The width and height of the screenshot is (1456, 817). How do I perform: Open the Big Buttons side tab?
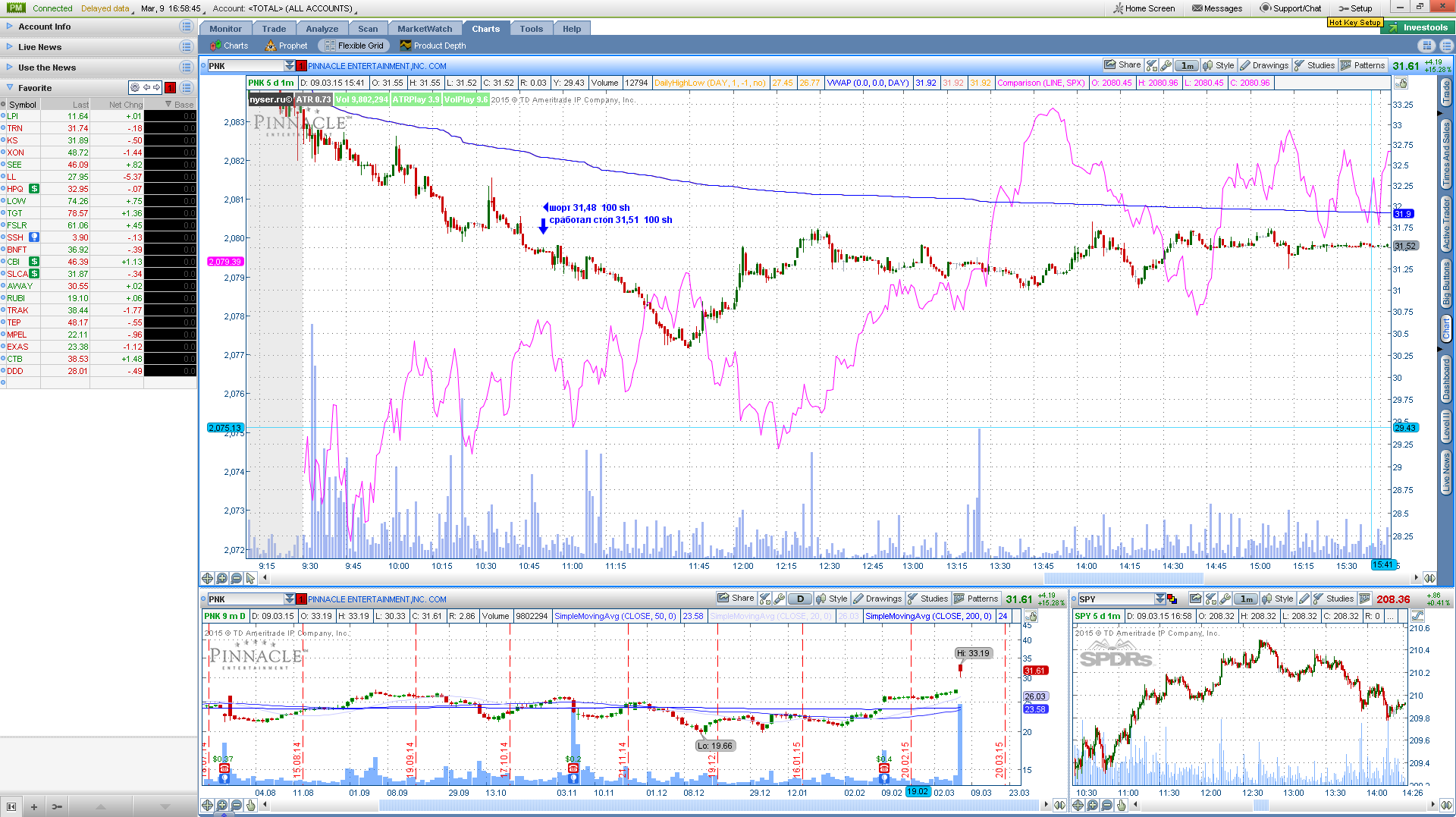[x=1446, y=283]
